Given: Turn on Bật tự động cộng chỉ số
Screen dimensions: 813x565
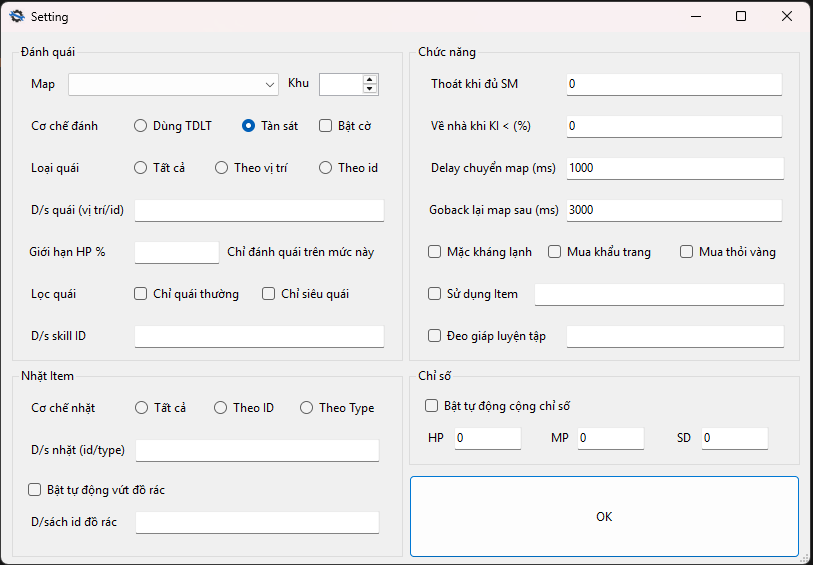Looking at the screenshot, I should tap(432, 406).
